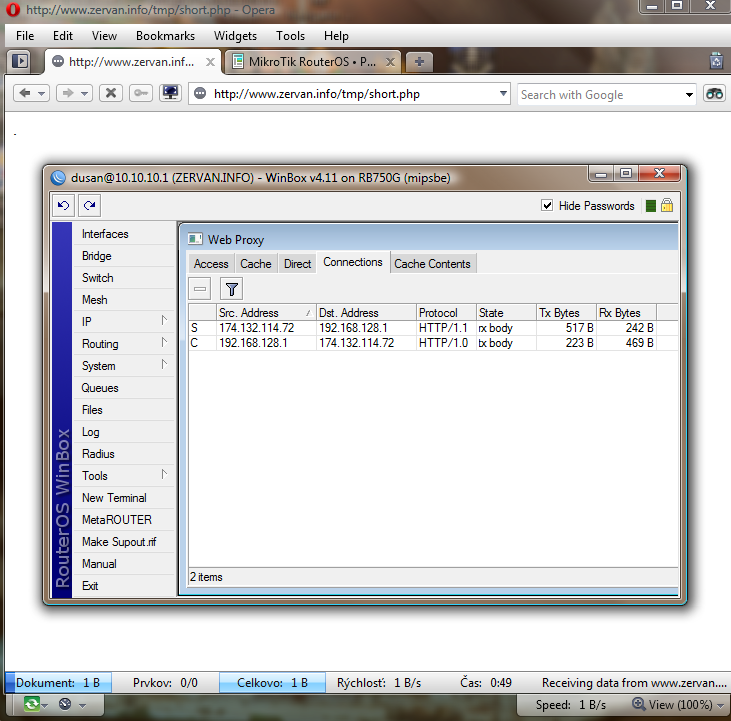Click the green load indicator in WinBox

(651, 206)
